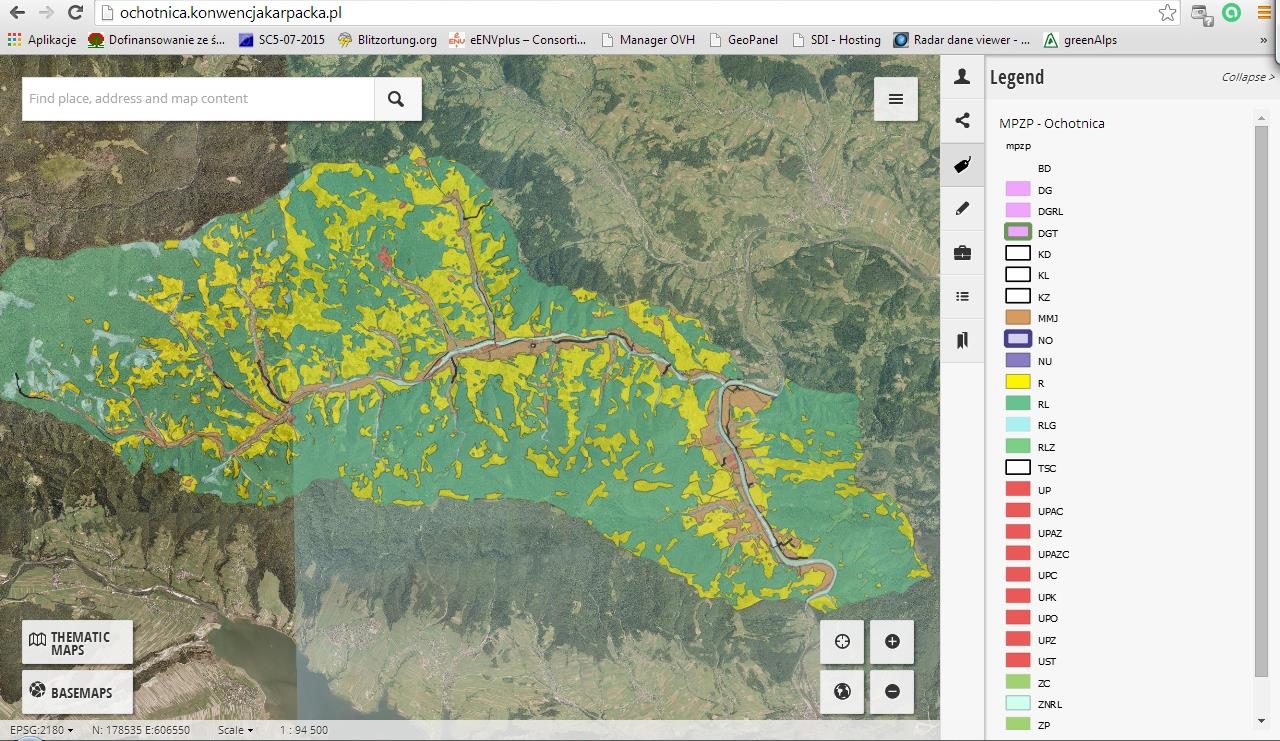Click the 'TSC' legend label
Viewport: 1280px width, 741px height.
(x=1047, y=468)
